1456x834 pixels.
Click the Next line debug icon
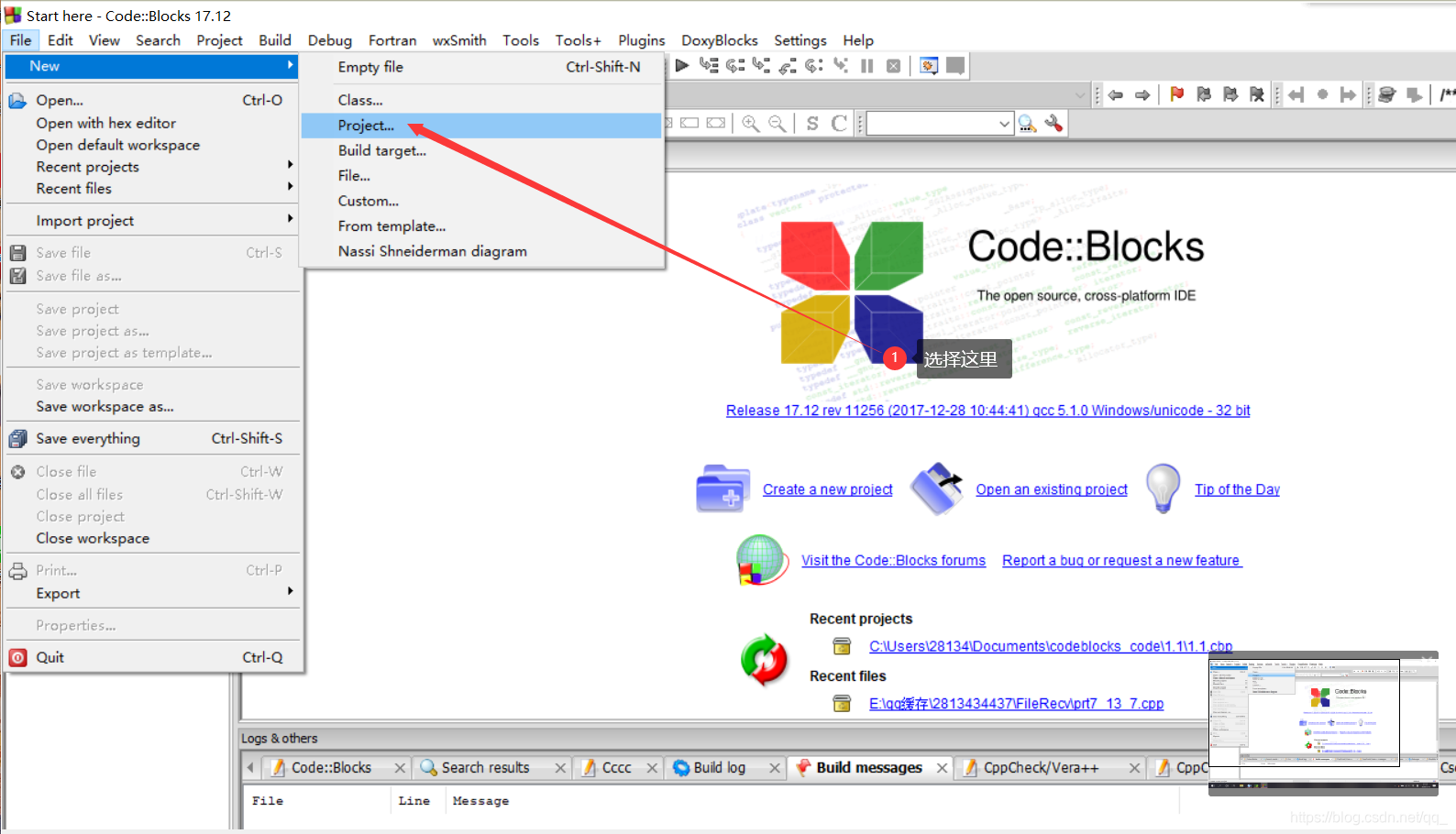click(735, 66)
